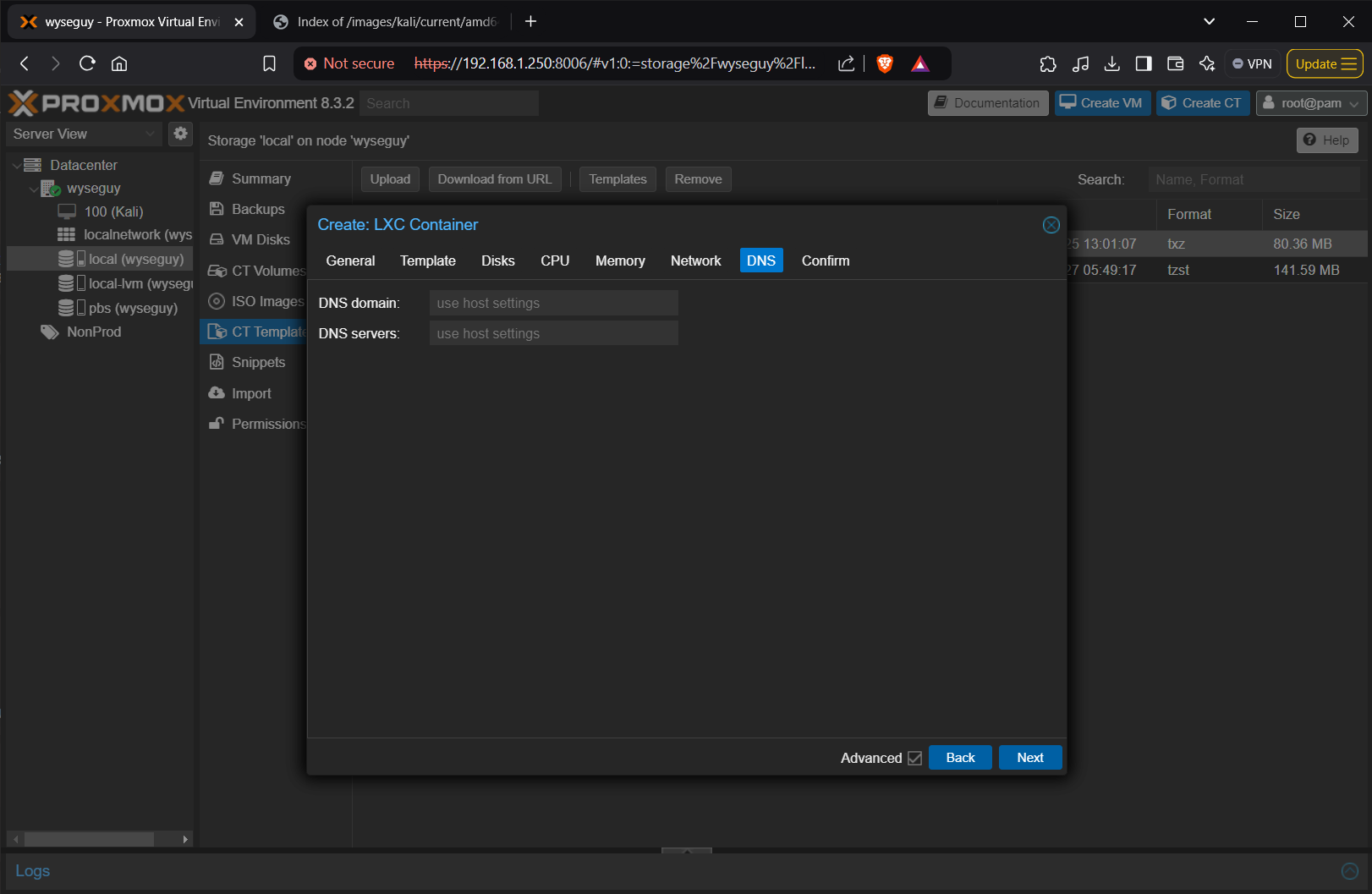
Task: Sort by the Size column header
Action: click(1287, 215)
